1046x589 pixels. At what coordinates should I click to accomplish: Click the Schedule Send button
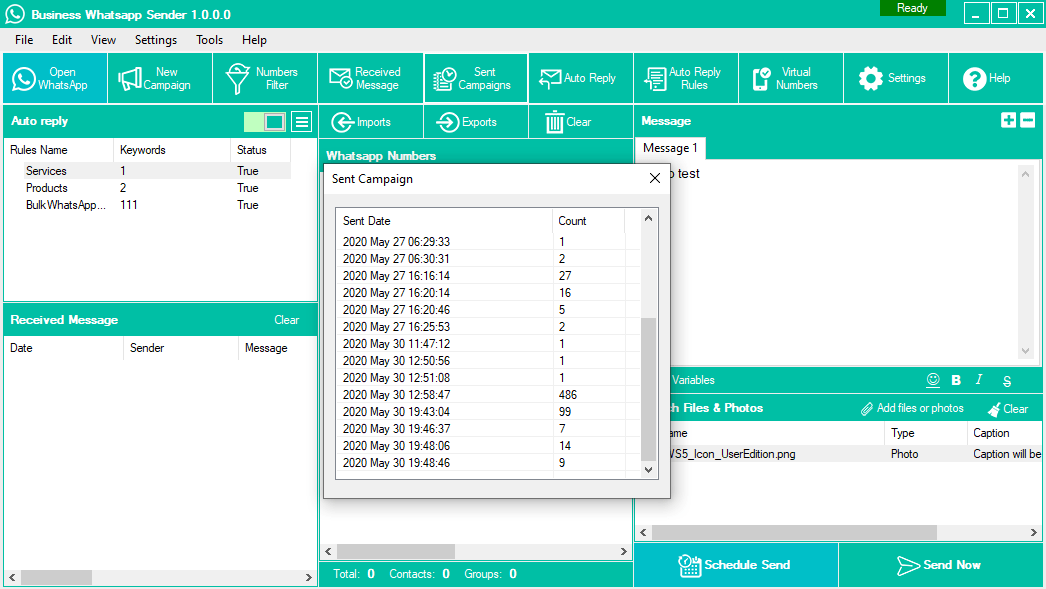pyautogui.click(x=735, y=565)
